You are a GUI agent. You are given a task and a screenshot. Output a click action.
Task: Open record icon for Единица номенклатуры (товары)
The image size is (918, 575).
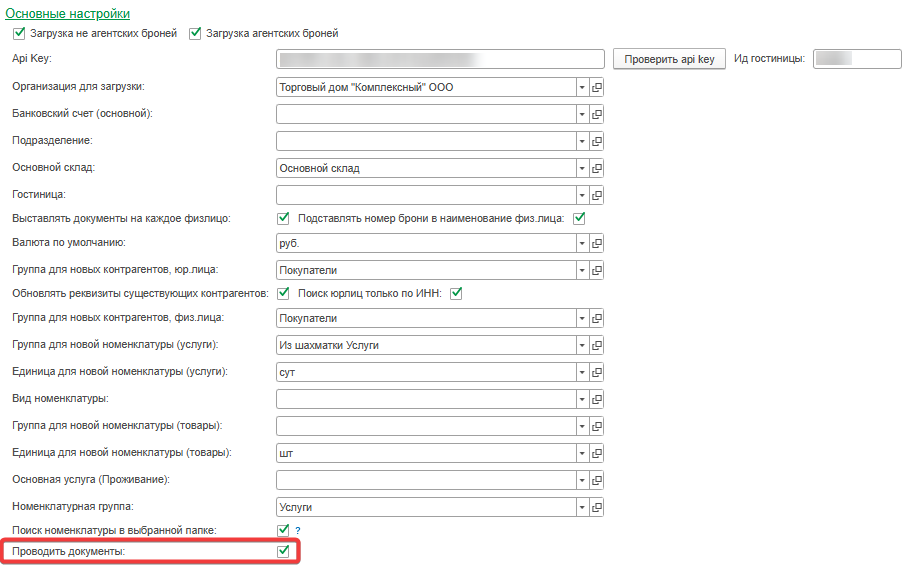[597, 453]
